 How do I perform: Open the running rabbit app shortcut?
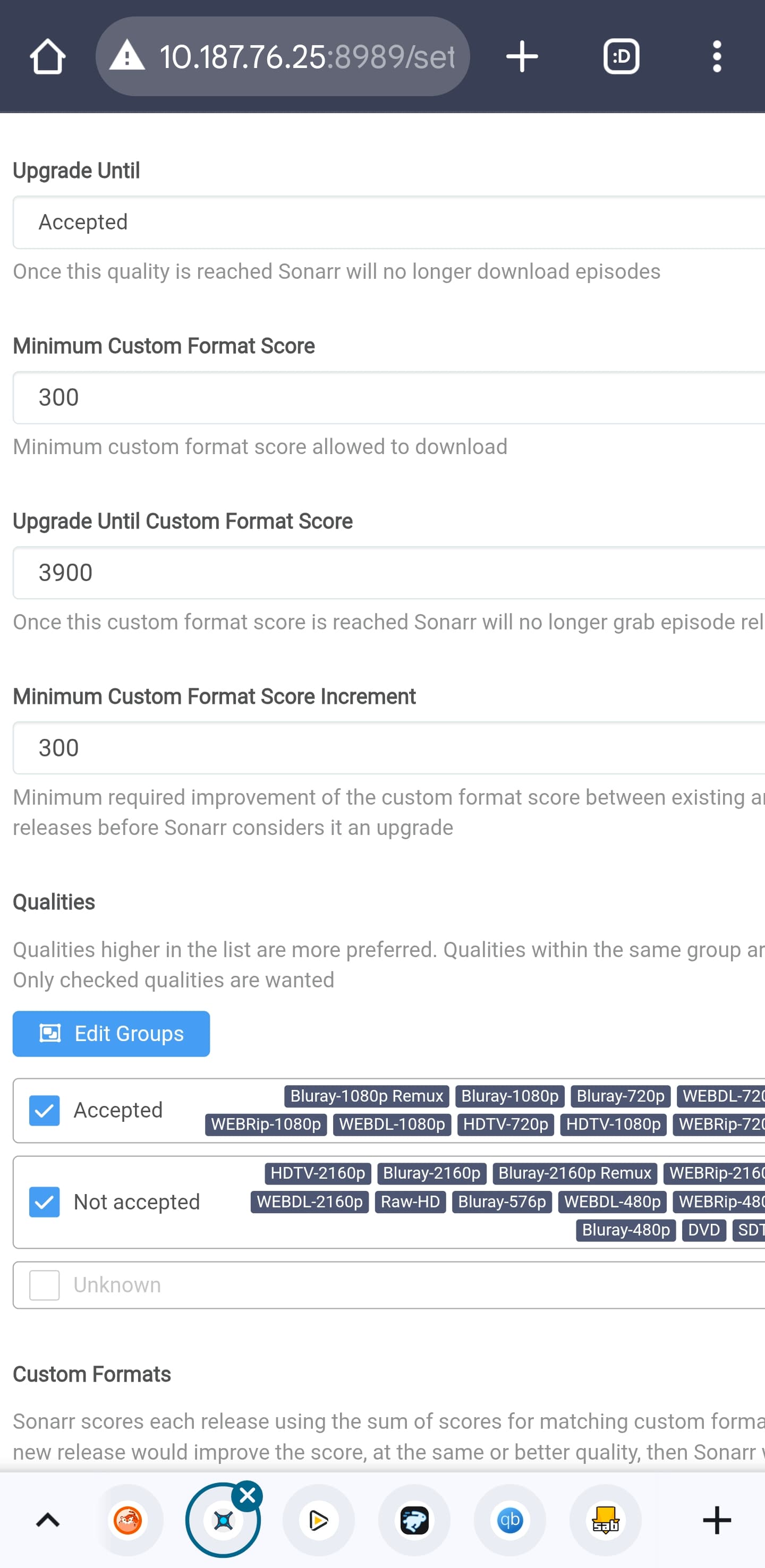tap(414, 1521)
